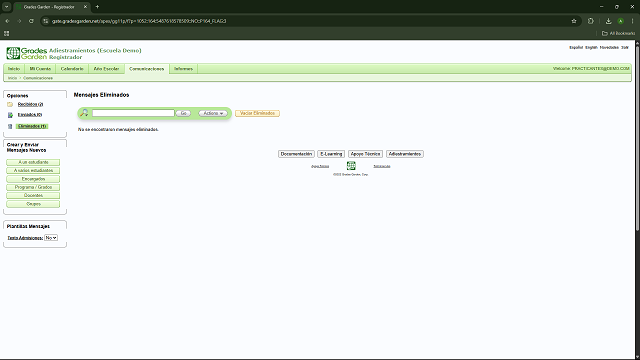640x360 pixels.
Task: Close the Grades Garden tab
Action: pos(85,7)
